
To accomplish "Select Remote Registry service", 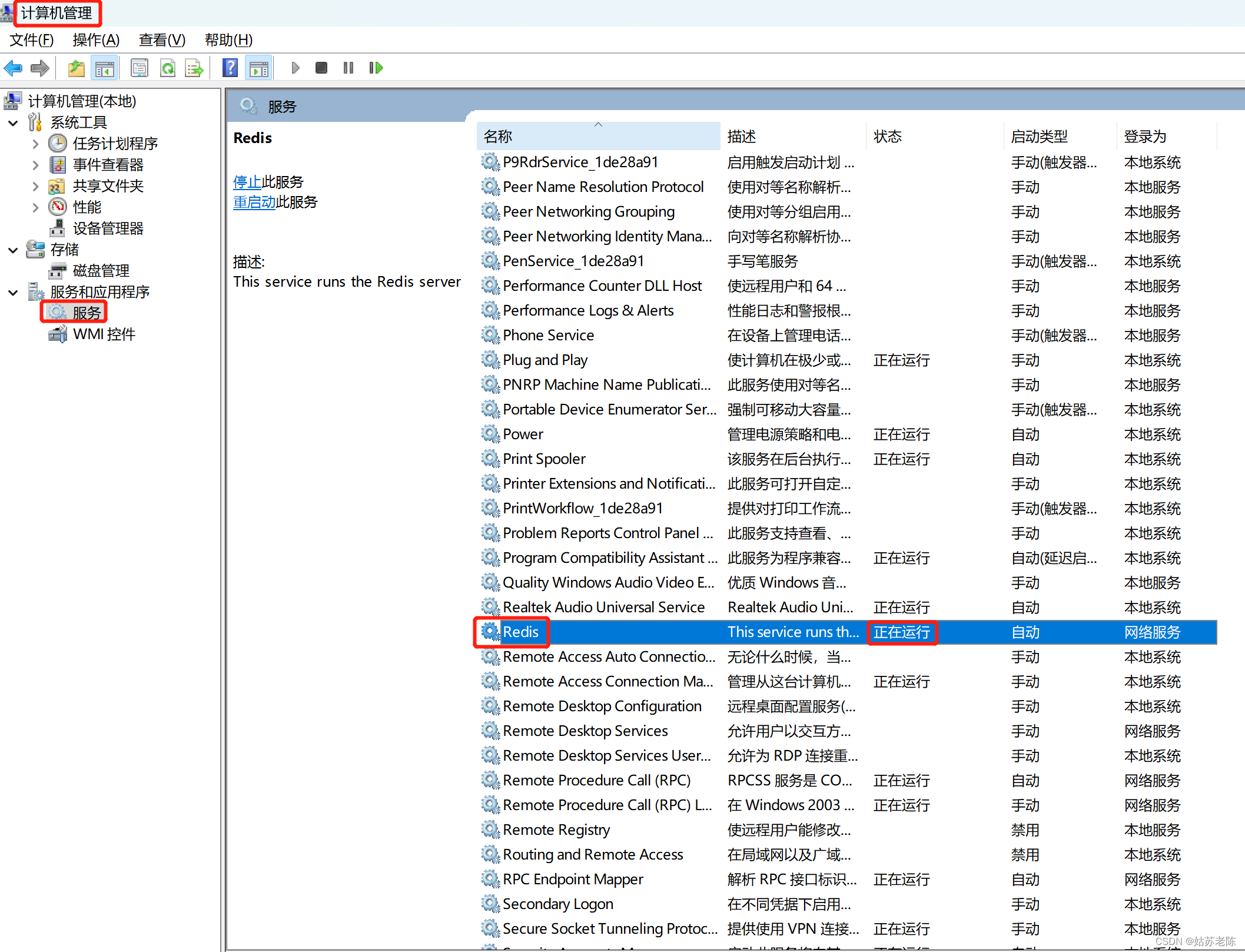I will 846,830.
